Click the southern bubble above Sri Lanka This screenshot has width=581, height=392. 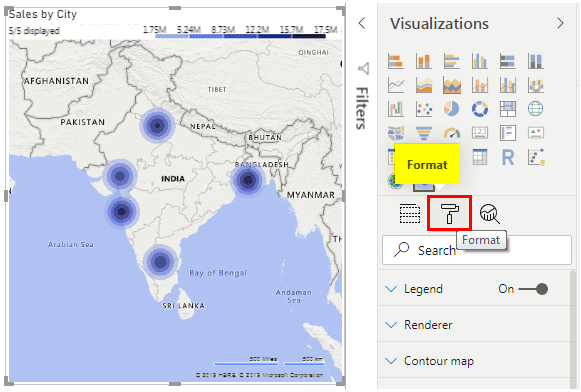tap(160, 262)
